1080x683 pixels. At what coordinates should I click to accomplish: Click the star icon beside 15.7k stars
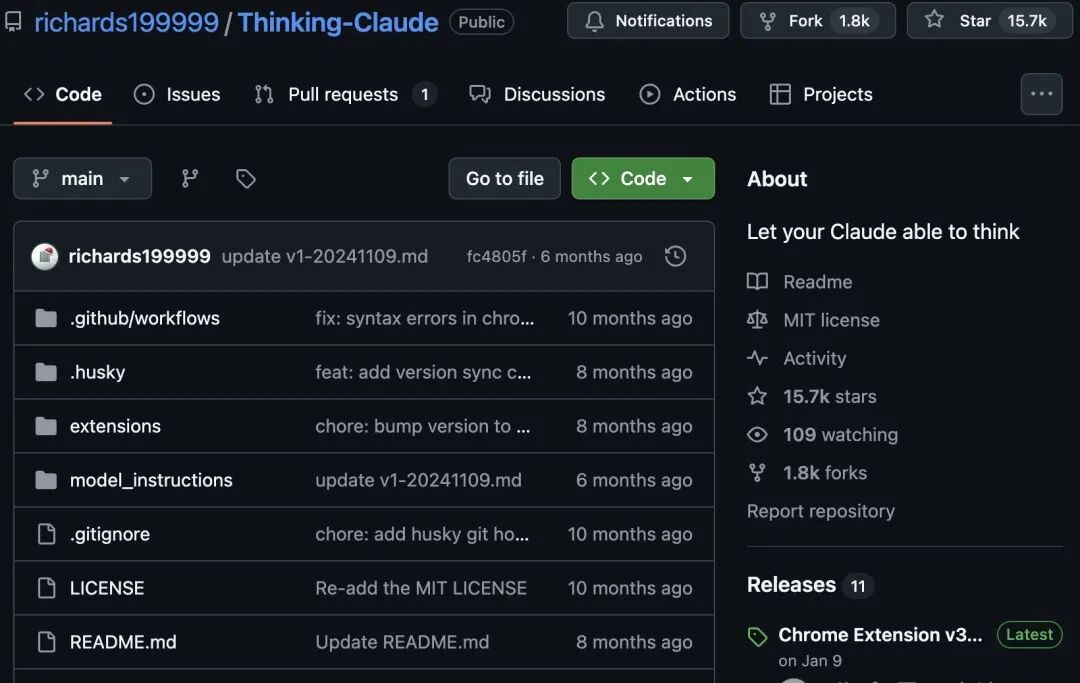tap(758, 396)
